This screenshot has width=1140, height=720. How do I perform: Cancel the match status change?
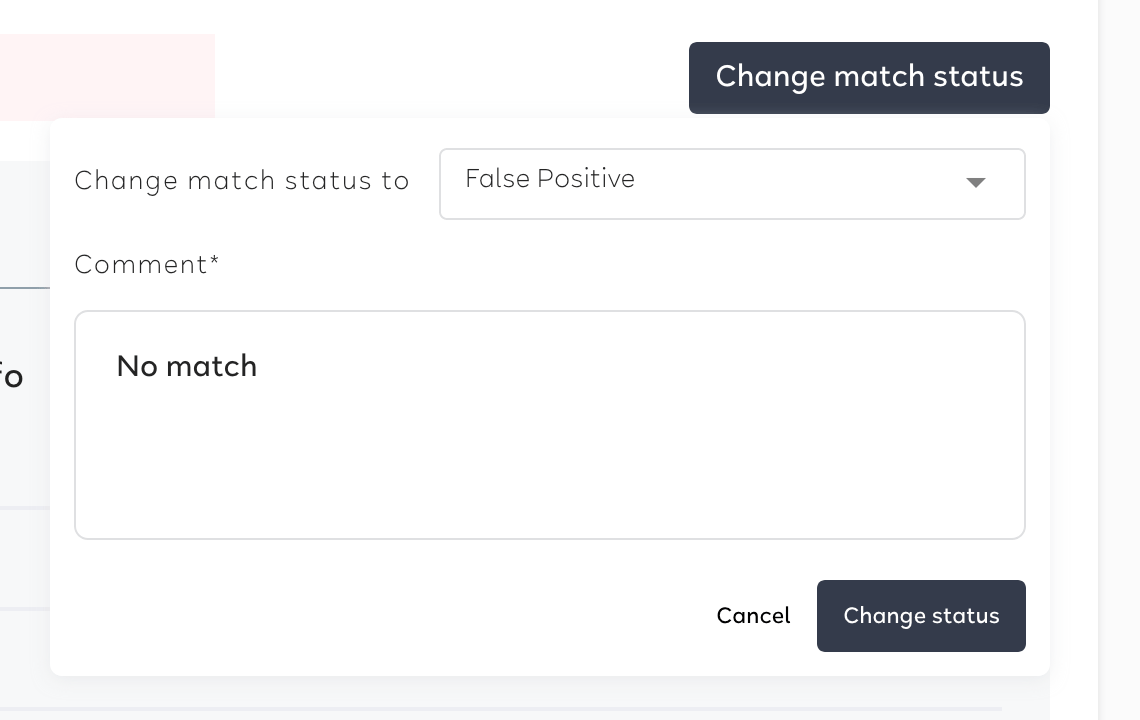pyautogui.click(x=753, y=616)
